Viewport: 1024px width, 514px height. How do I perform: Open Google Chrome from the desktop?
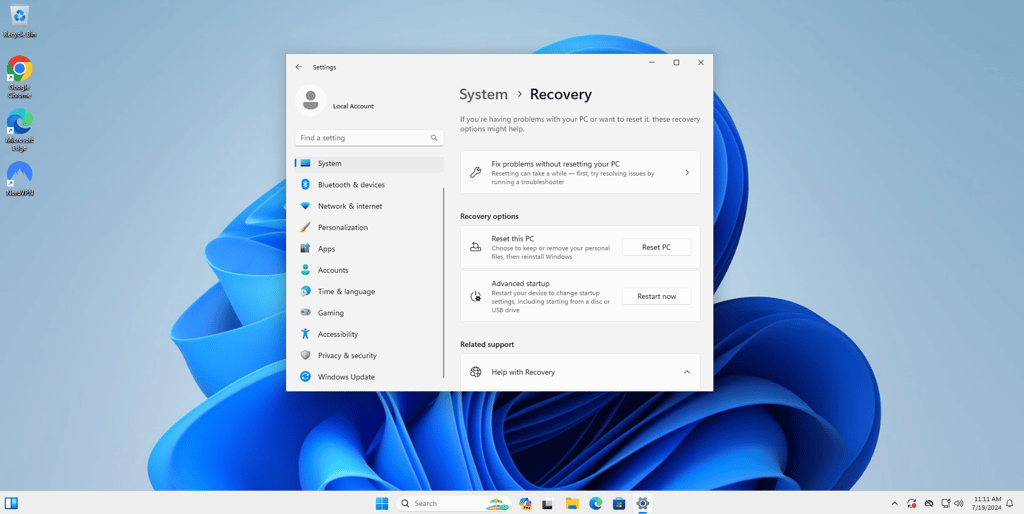[20, 77]
